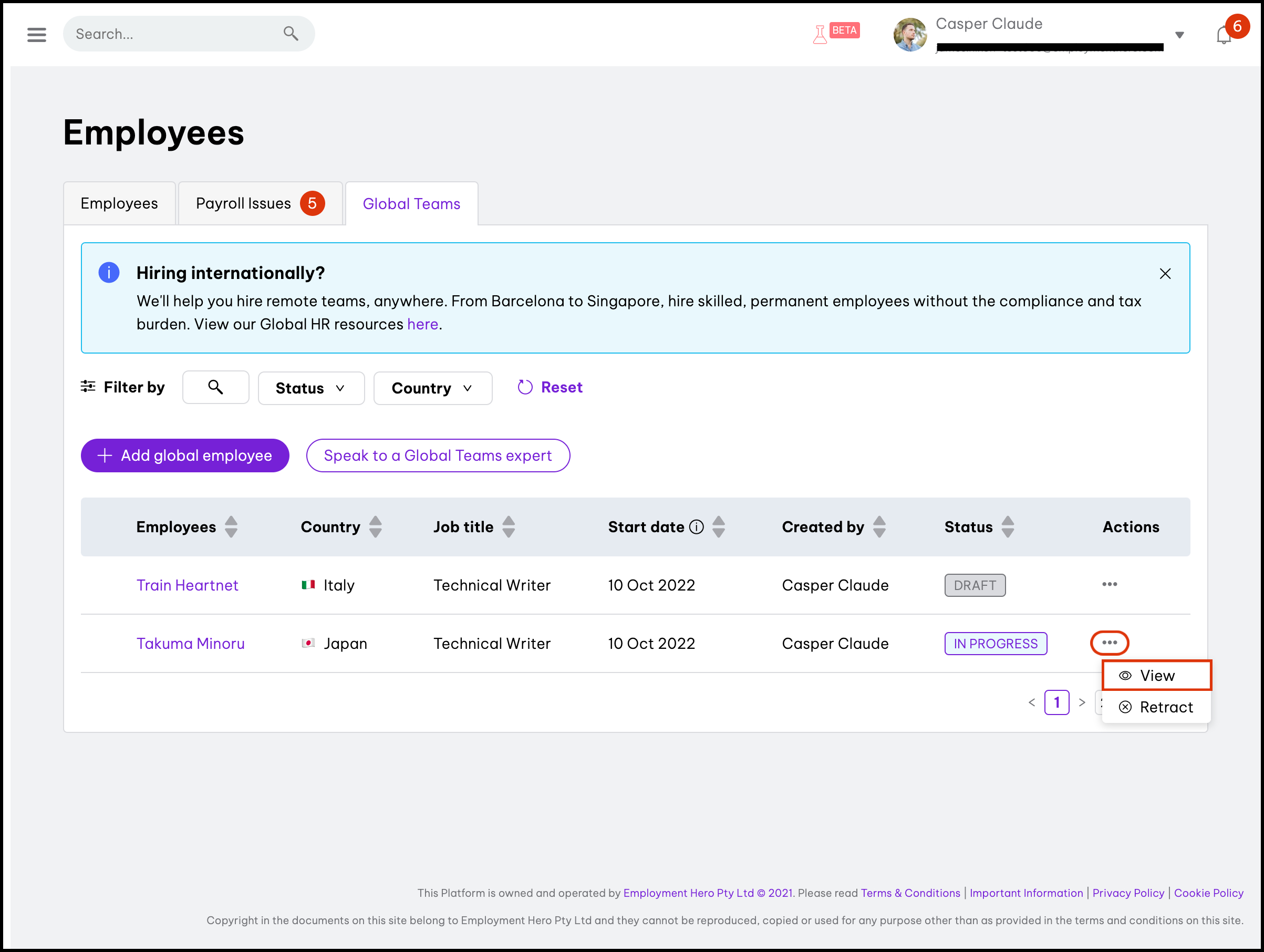Viewport: 1264px width, 952px height.
Task: Sort table by Employees column
Action: [231, 527]
